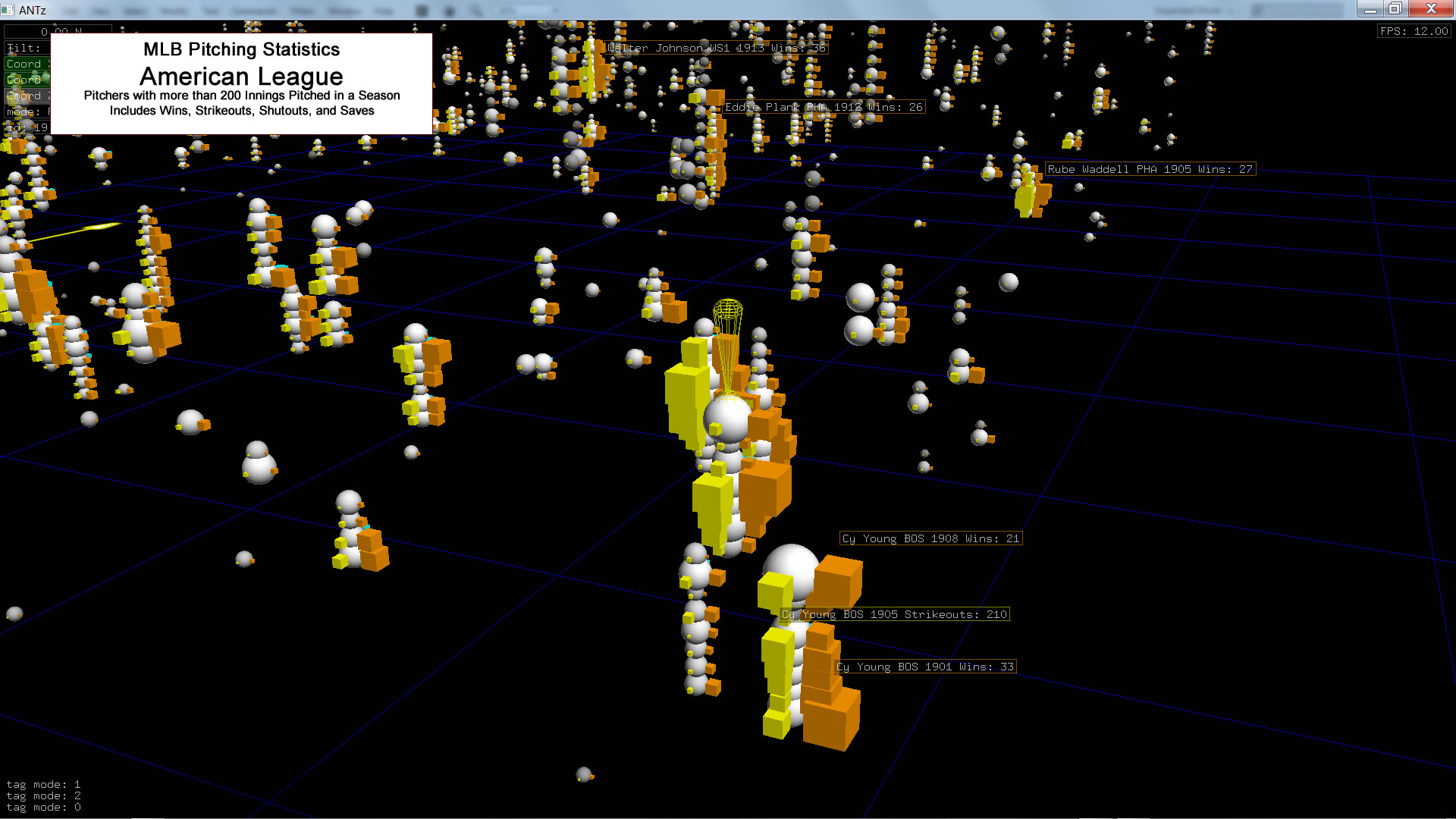Click the Cy Young BOS 1908 Wins tag
Image resolution: width=1456 pixels, height=819 pixels.
click(x=930, y=538)
